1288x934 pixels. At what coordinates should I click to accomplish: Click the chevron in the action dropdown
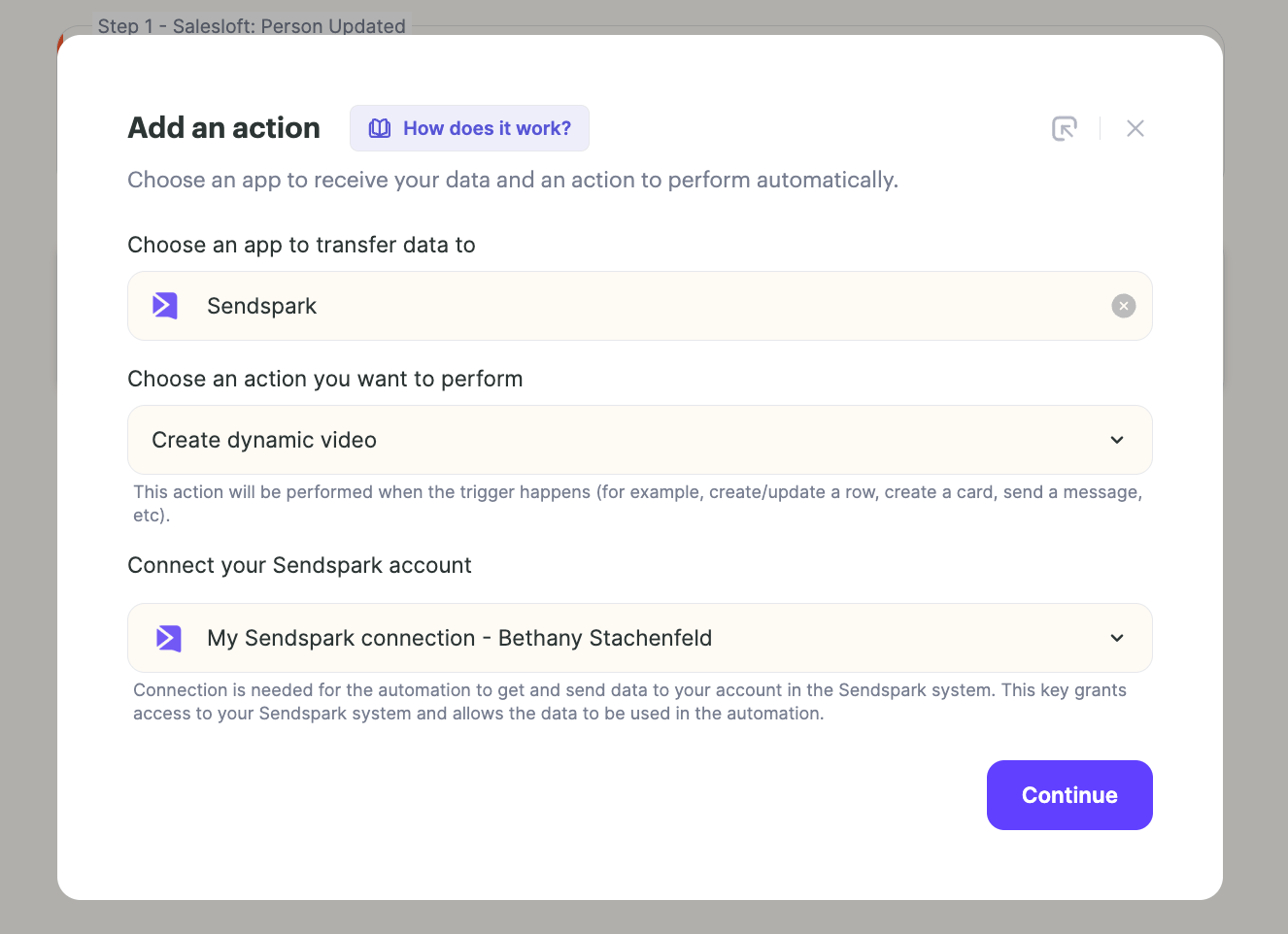pos(1117,440)
